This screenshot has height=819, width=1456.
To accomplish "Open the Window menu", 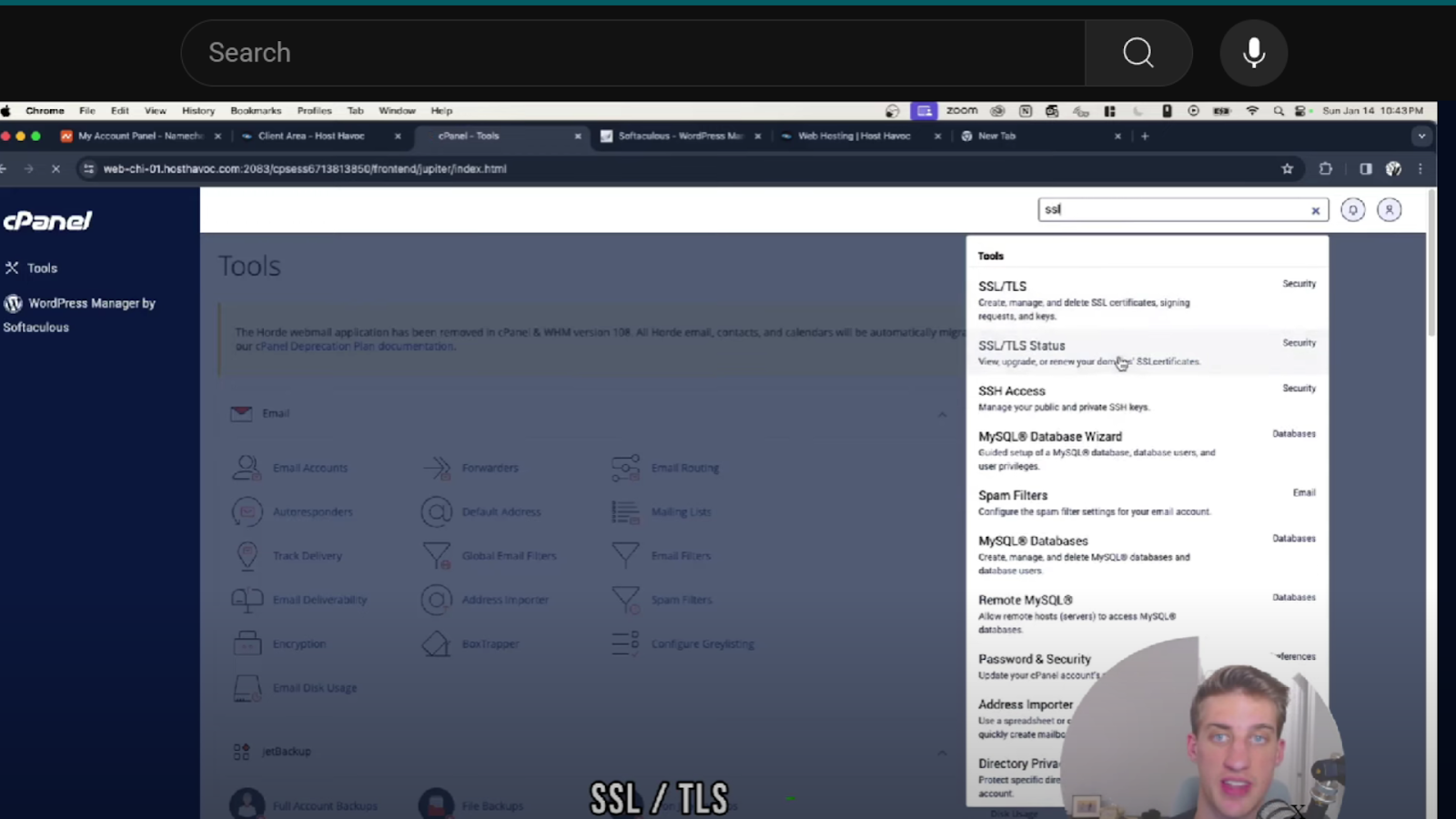I will tap(397, 111).
